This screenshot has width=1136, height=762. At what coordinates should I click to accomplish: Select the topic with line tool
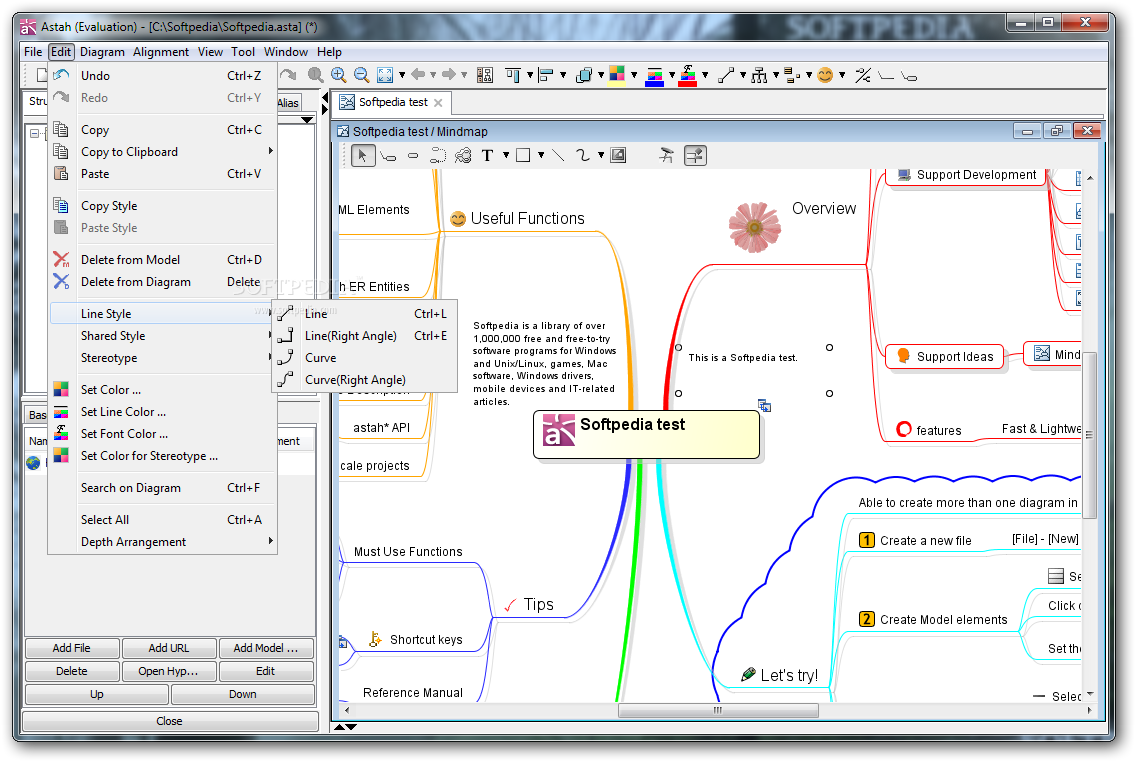coord(388,156)
